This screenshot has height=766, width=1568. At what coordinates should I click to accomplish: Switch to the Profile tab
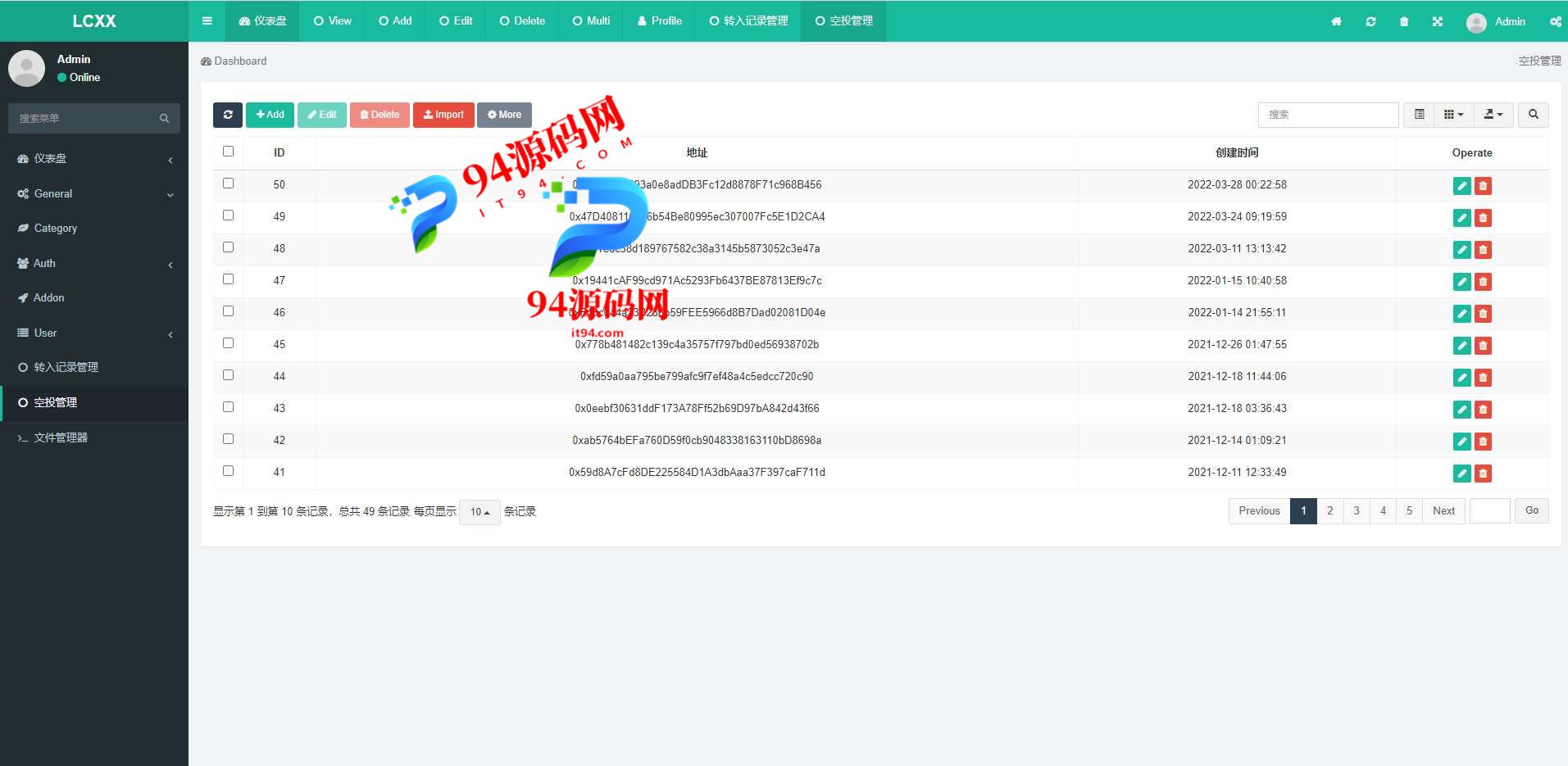(659, 20)
